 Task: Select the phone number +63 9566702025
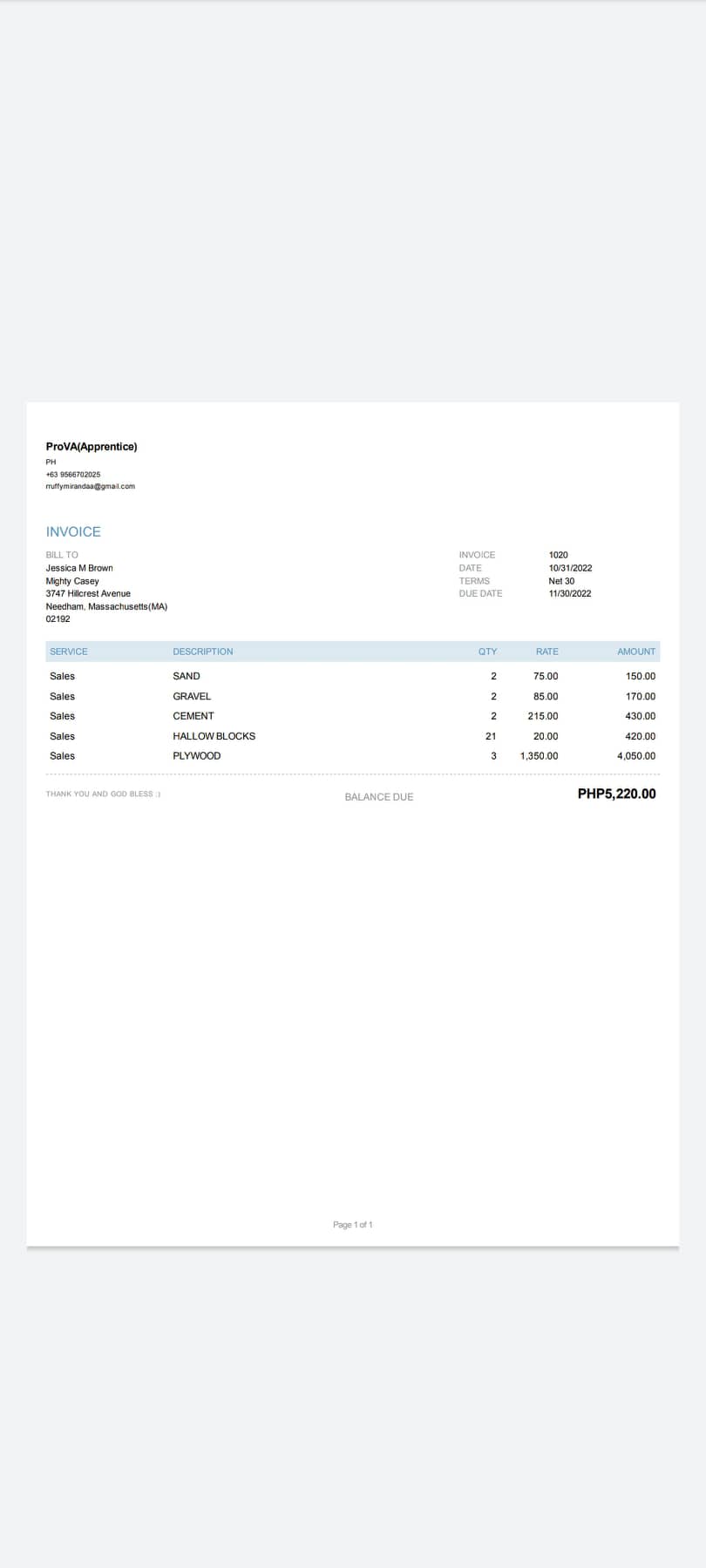tap(73, 475)
